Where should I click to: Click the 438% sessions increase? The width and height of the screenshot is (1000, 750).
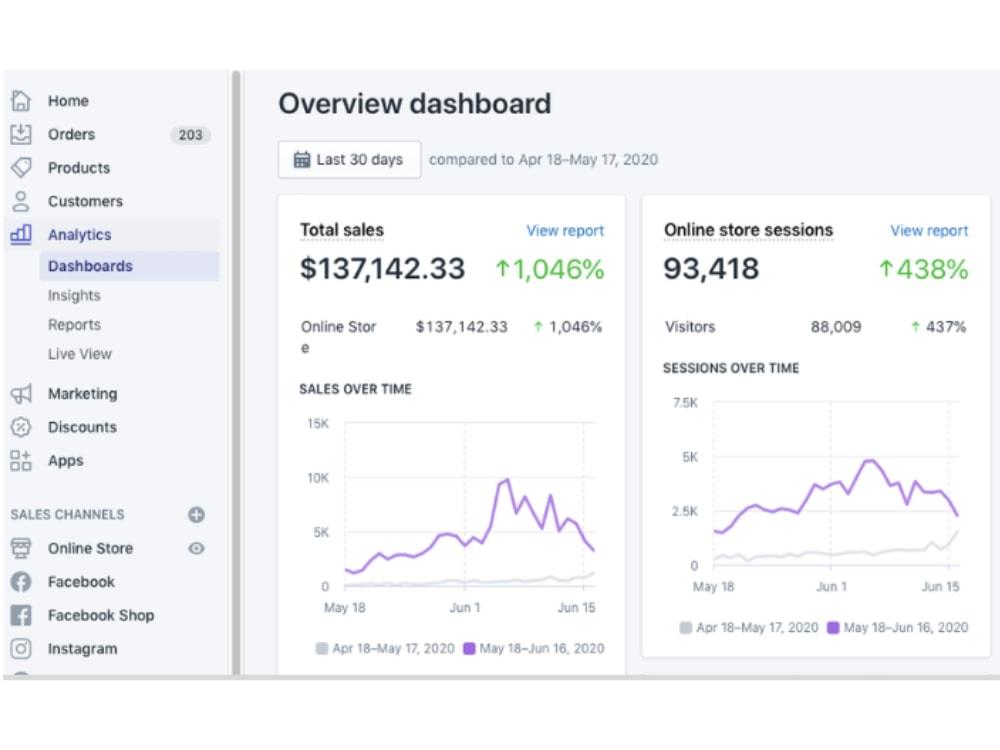tap(923, 269)
